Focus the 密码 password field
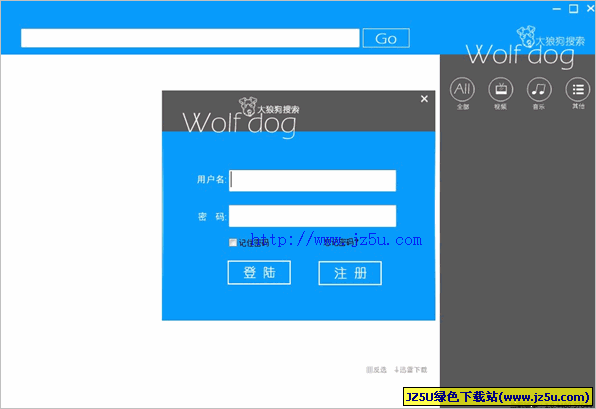This screenshot has height=409, width=596. 312,216
